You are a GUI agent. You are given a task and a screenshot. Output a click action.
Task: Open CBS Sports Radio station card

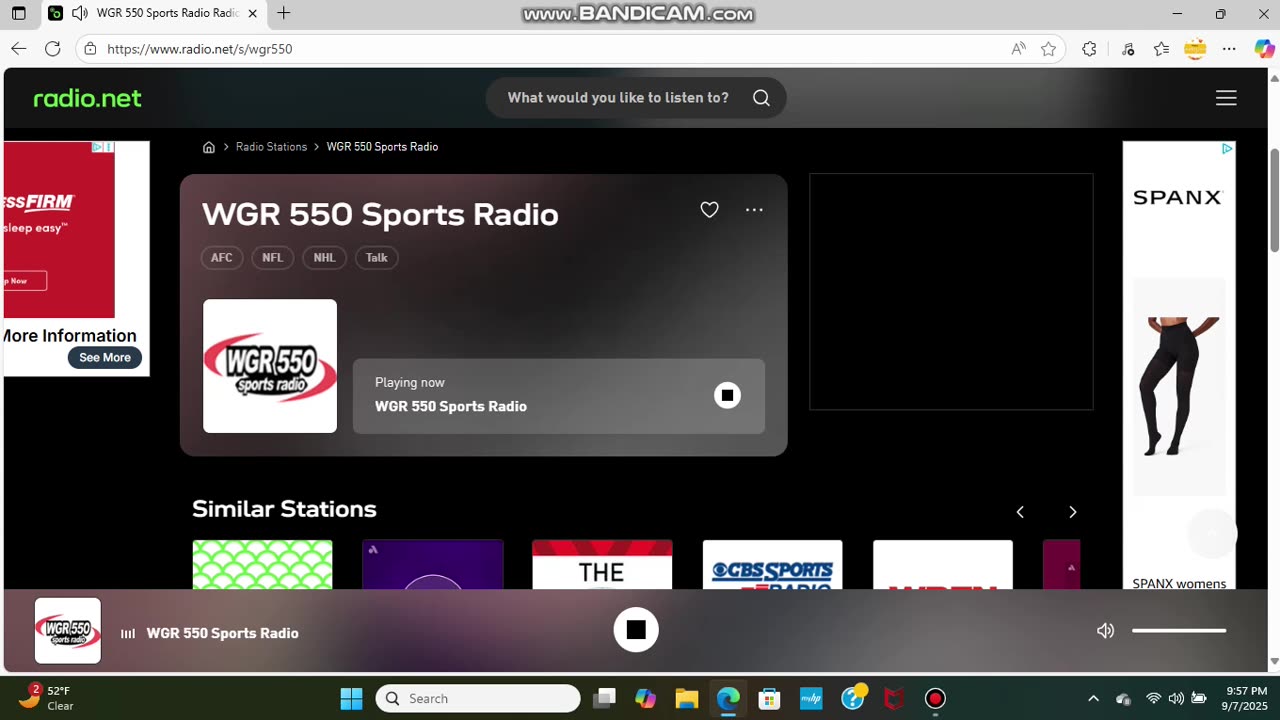click(x=772, y=564)
